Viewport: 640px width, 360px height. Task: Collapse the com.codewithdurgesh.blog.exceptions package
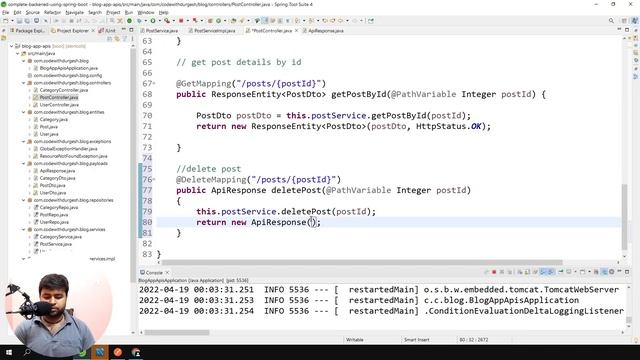point(24,142)
